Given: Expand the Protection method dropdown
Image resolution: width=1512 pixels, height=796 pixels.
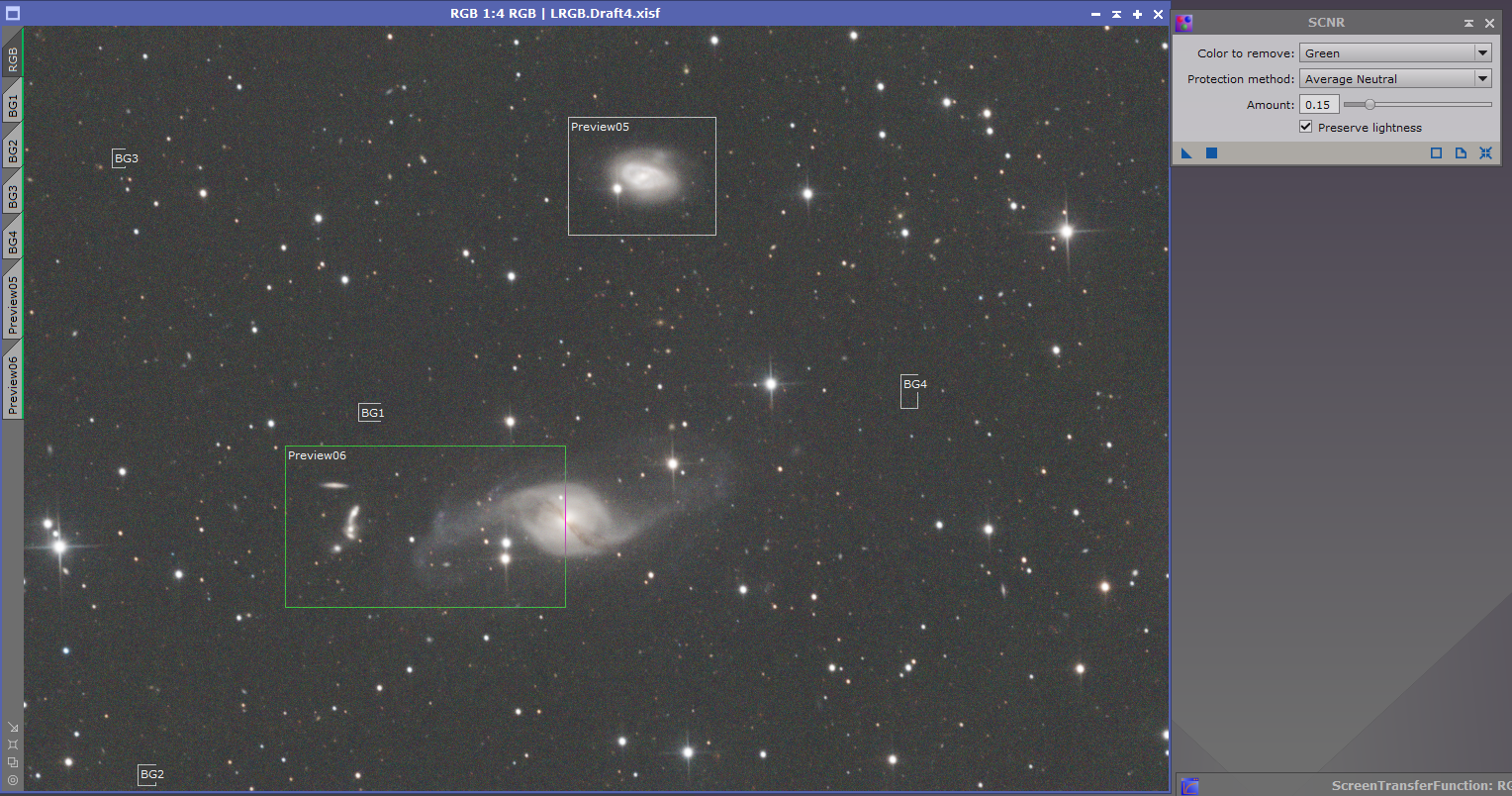Looking at the screenshot, I should [1394, 79].
